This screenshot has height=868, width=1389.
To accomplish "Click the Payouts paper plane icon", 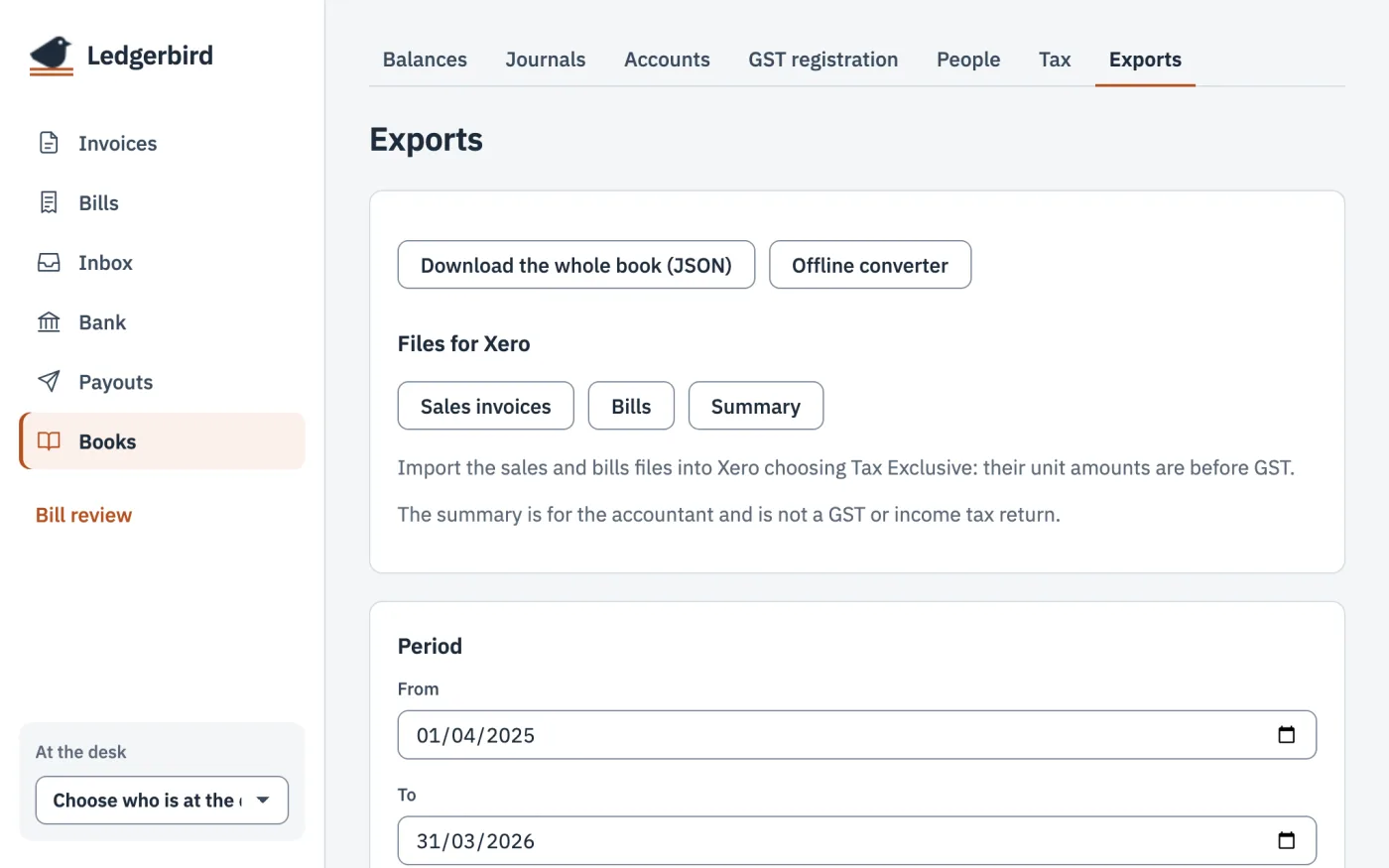I will (49, 382).
